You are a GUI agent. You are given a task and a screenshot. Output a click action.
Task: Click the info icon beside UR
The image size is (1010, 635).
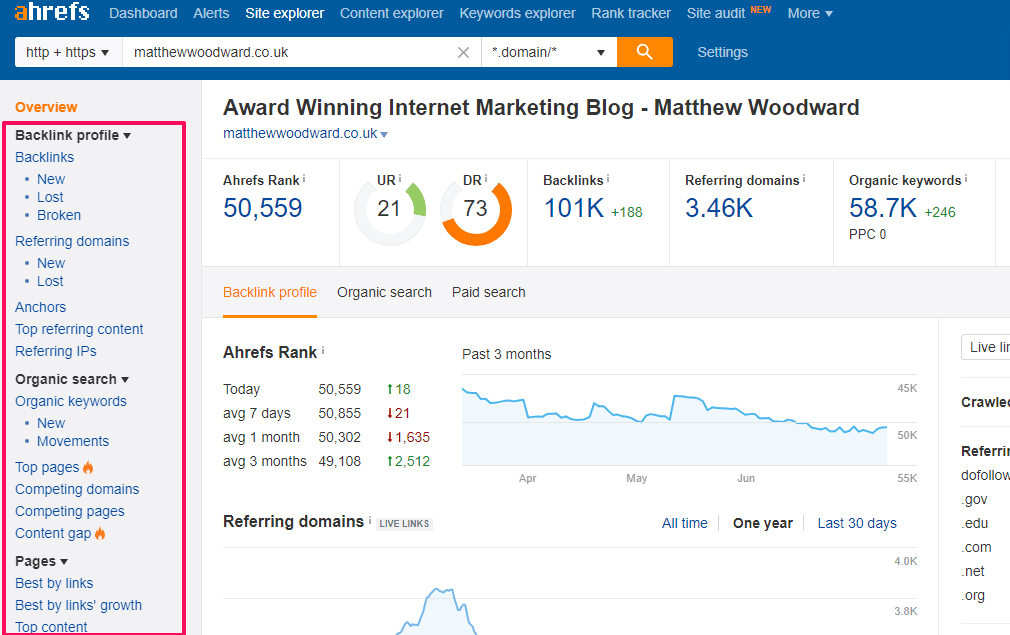(399, 179)
